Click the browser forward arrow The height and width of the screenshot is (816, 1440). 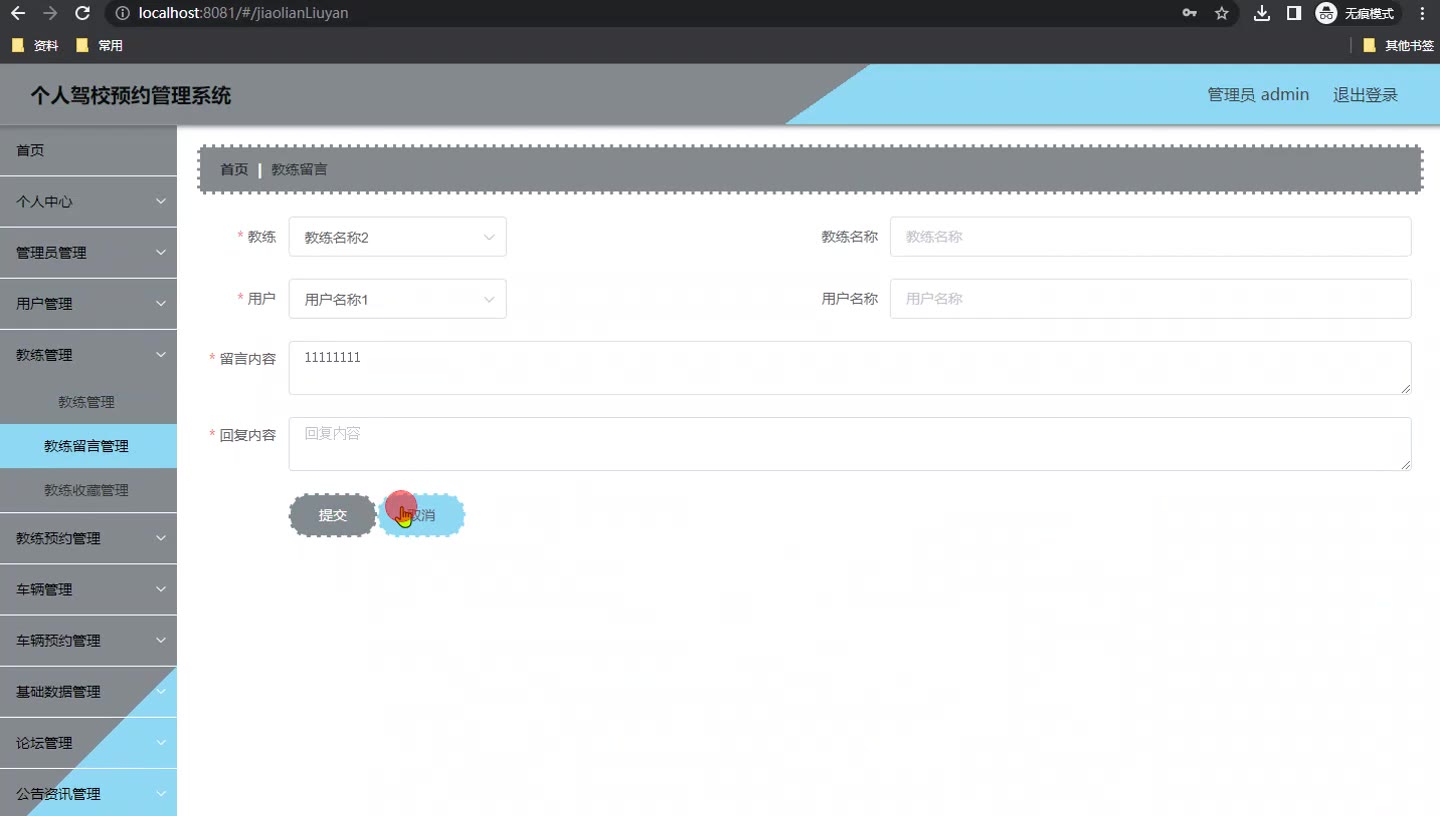(x=50, y=14)
